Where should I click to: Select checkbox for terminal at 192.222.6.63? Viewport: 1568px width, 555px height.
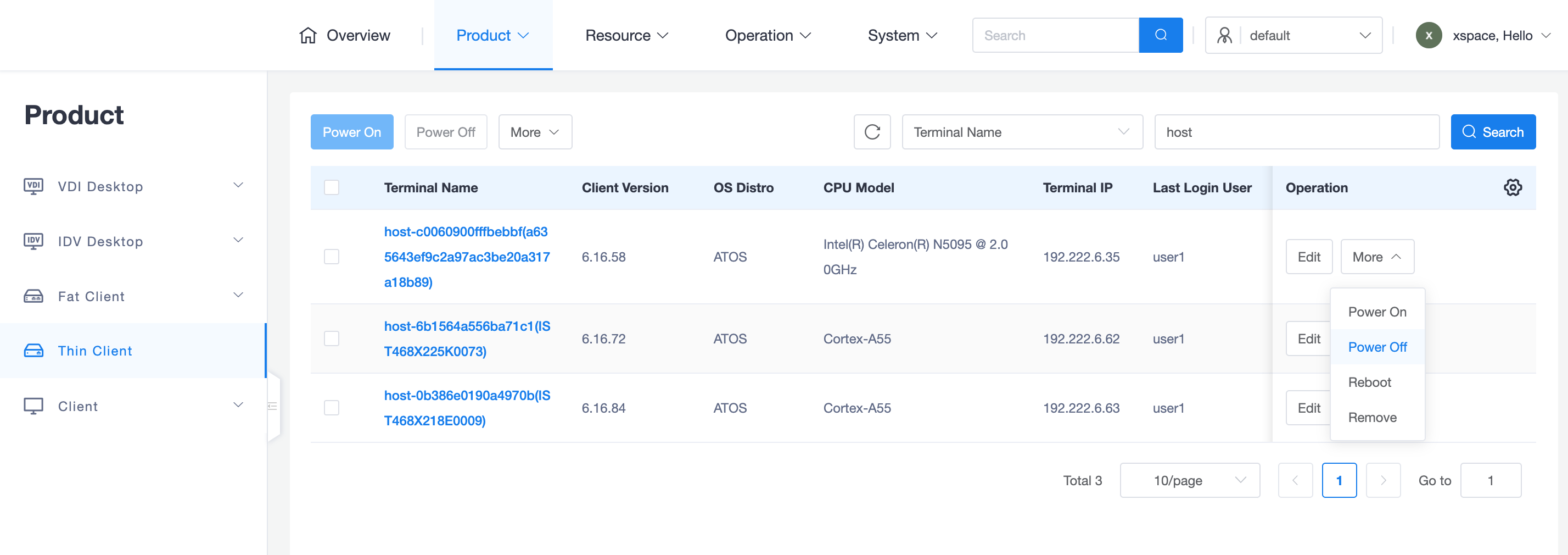click(332, 408)
